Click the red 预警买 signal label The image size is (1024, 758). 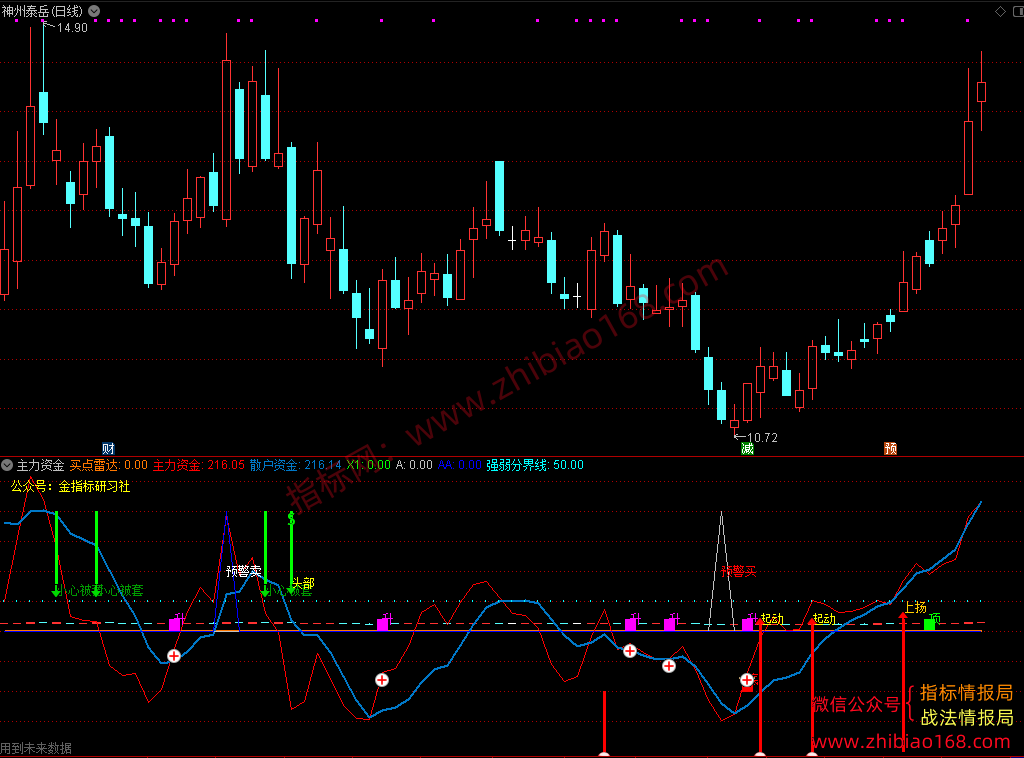(739, 571)
